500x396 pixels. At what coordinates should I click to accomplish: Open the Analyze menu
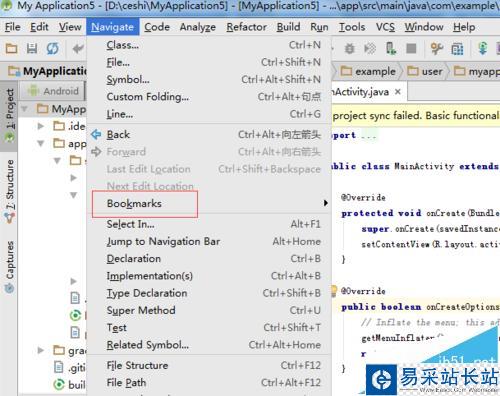click(x=198, y=27)
